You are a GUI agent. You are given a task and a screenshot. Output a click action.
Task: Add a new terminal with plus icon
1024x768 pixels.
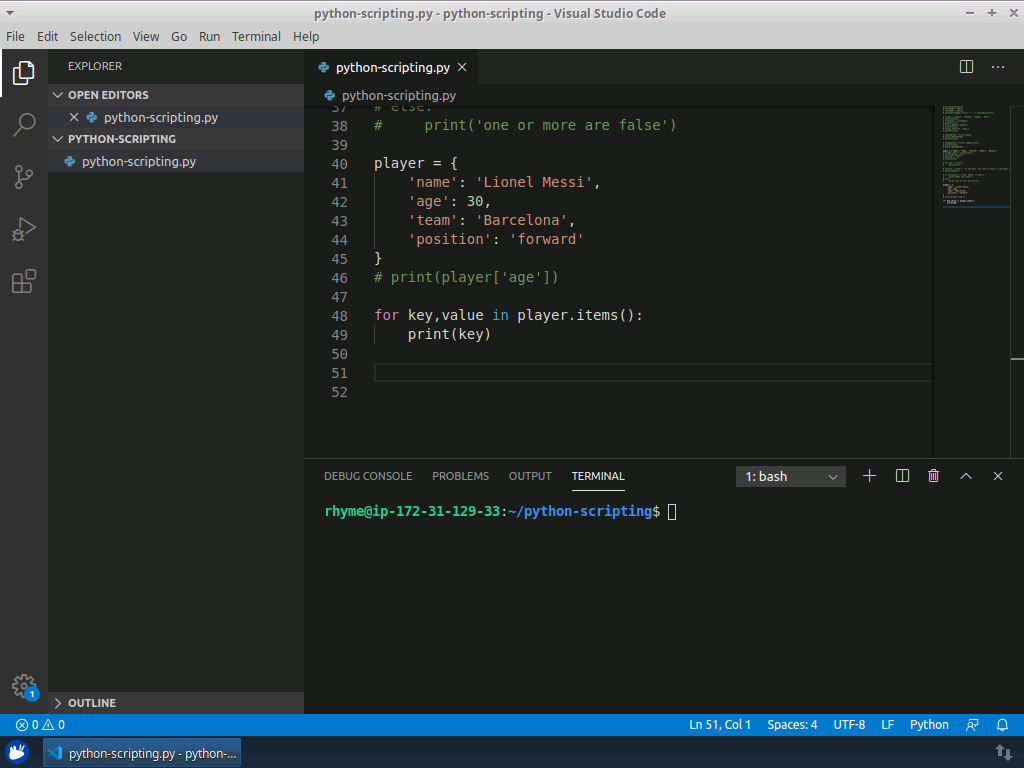coord(869,476)
